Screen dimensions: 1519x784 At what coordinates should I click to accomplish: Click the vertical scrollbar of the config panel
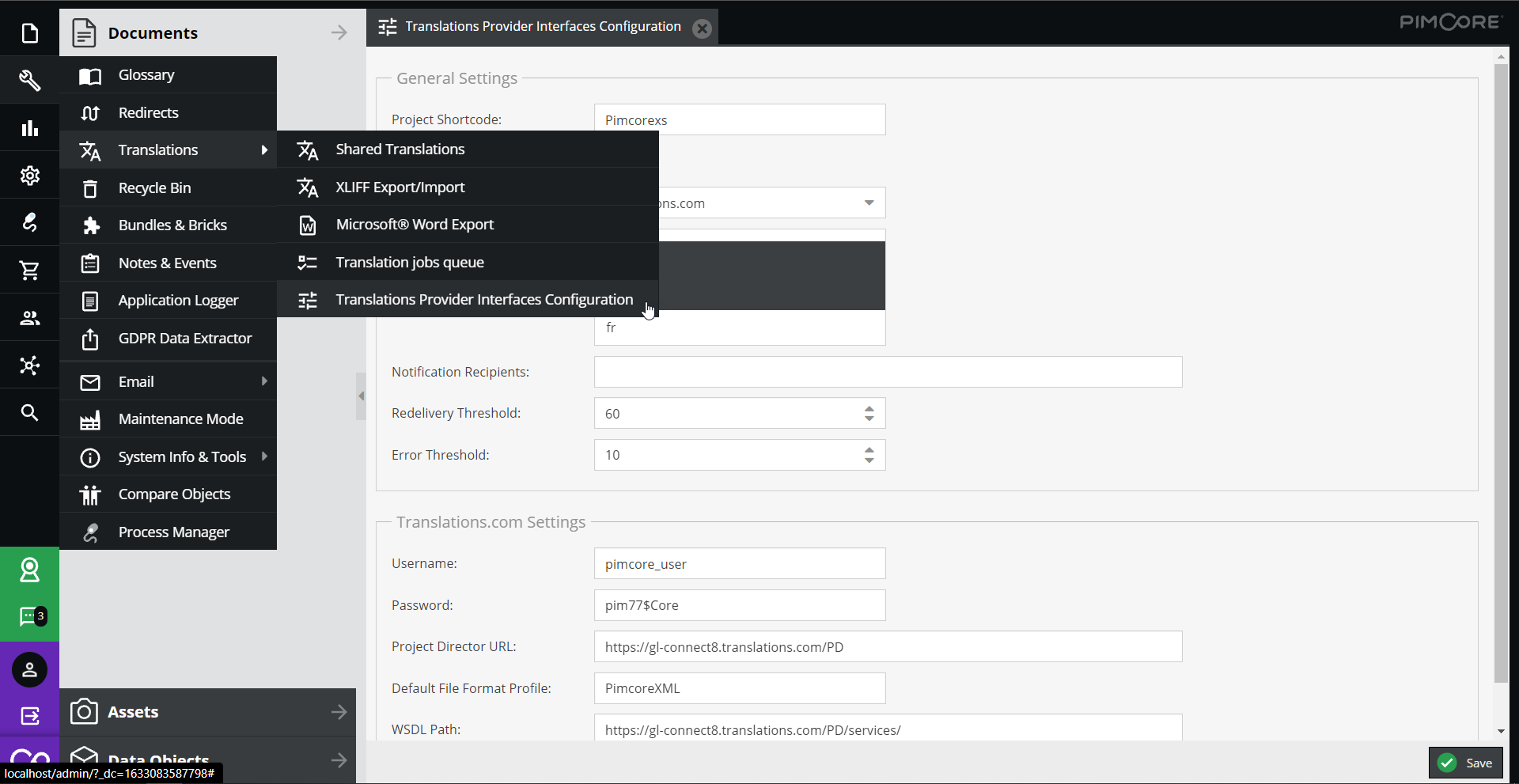pos(1501,373)
